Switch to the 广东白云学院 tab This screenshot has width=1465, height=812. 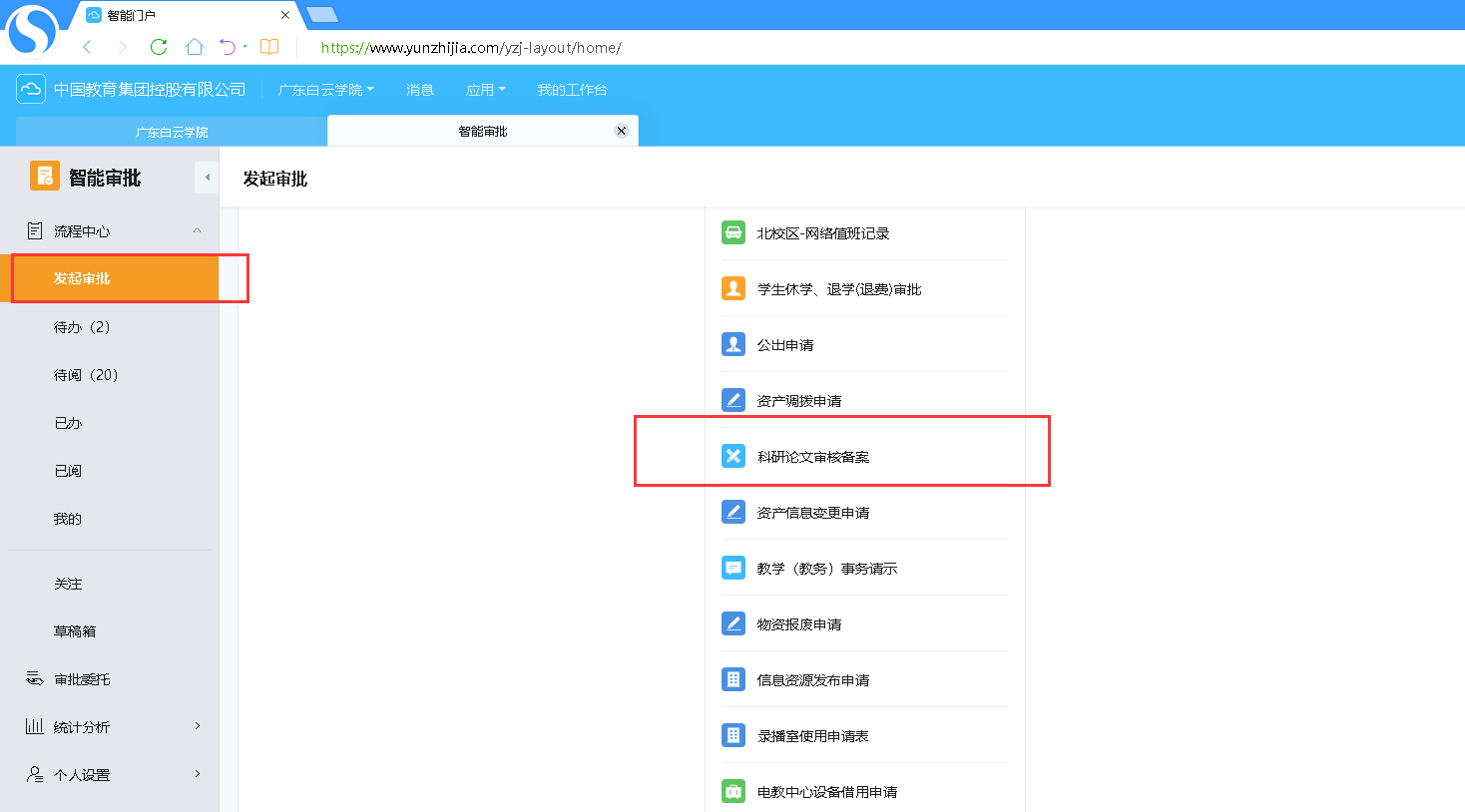tap(172, 132)
